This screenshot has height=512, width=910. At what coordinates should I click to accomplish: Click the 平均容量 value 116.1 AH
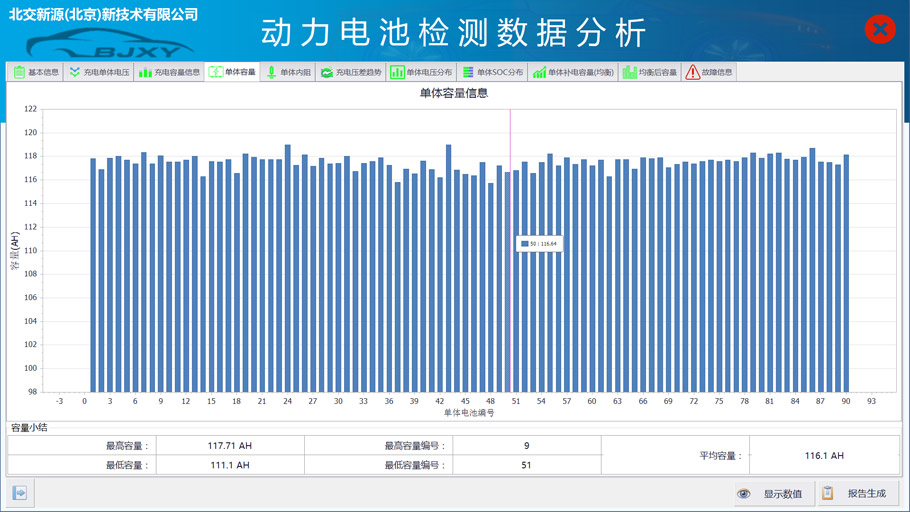click(824, 455)
